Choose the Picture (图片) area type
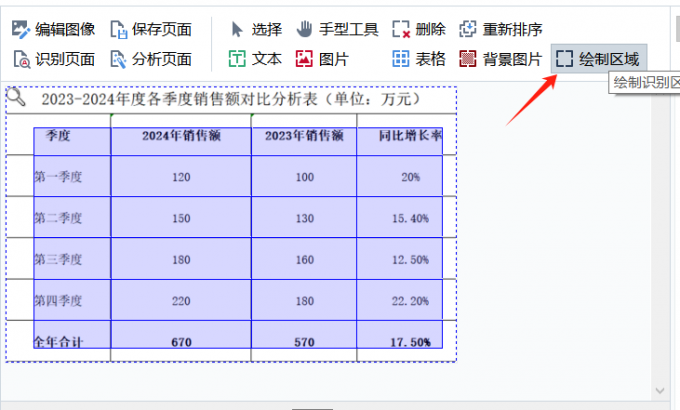Screen dimensions: 680x410 tap(322, 59)
